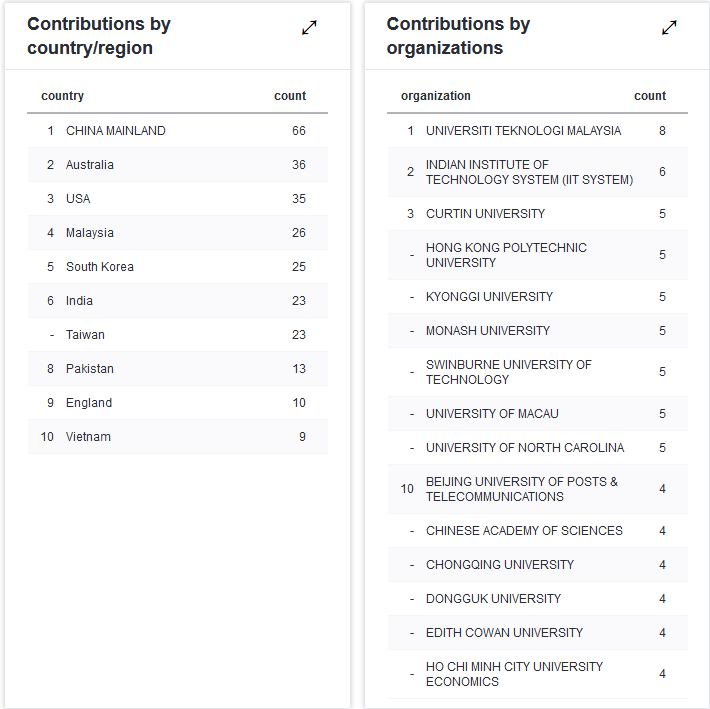Click UNIVERSITI TEKNOLOGI MALAYSIA entry
Screen dimensions: 710x709
point(523,131)
